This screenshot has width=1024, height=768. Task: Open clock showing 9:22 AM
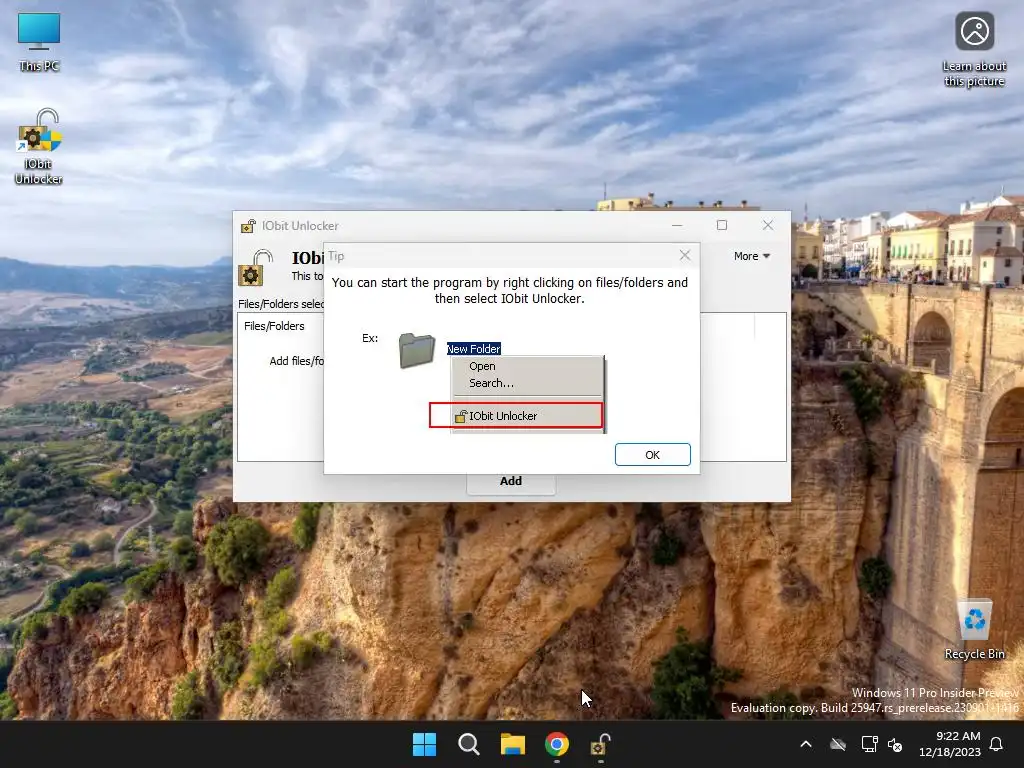pos(950,744)
